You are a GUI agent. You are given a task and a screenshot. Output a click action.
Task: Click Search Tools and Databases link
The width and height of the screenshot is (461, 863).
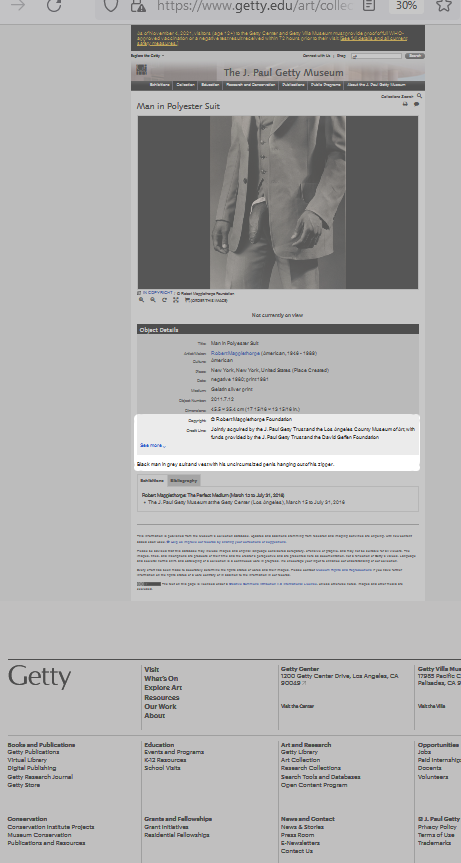coord(321,777)
